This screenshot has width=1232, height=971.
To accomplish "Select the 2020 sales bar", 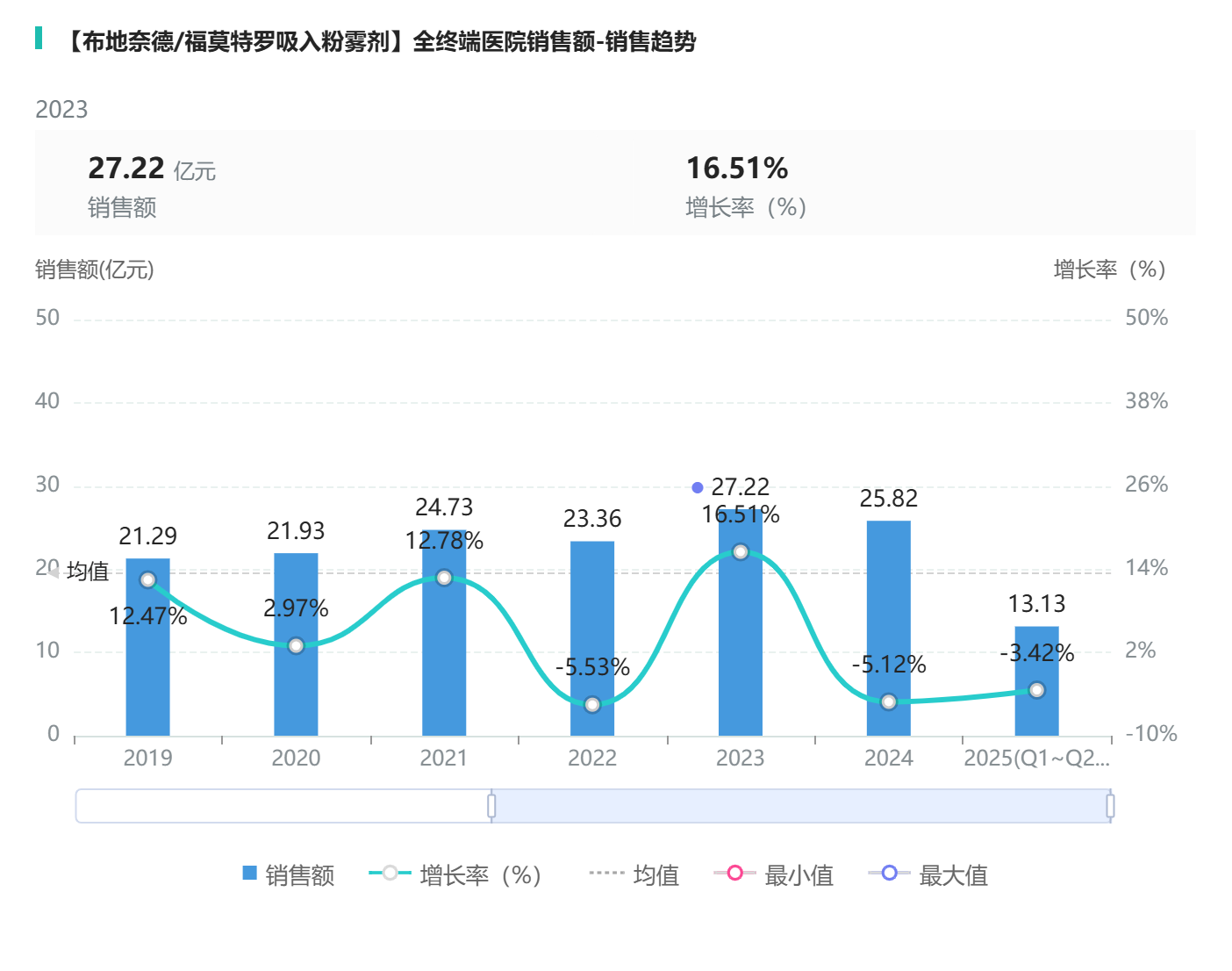I will click(x=296, y=694).
